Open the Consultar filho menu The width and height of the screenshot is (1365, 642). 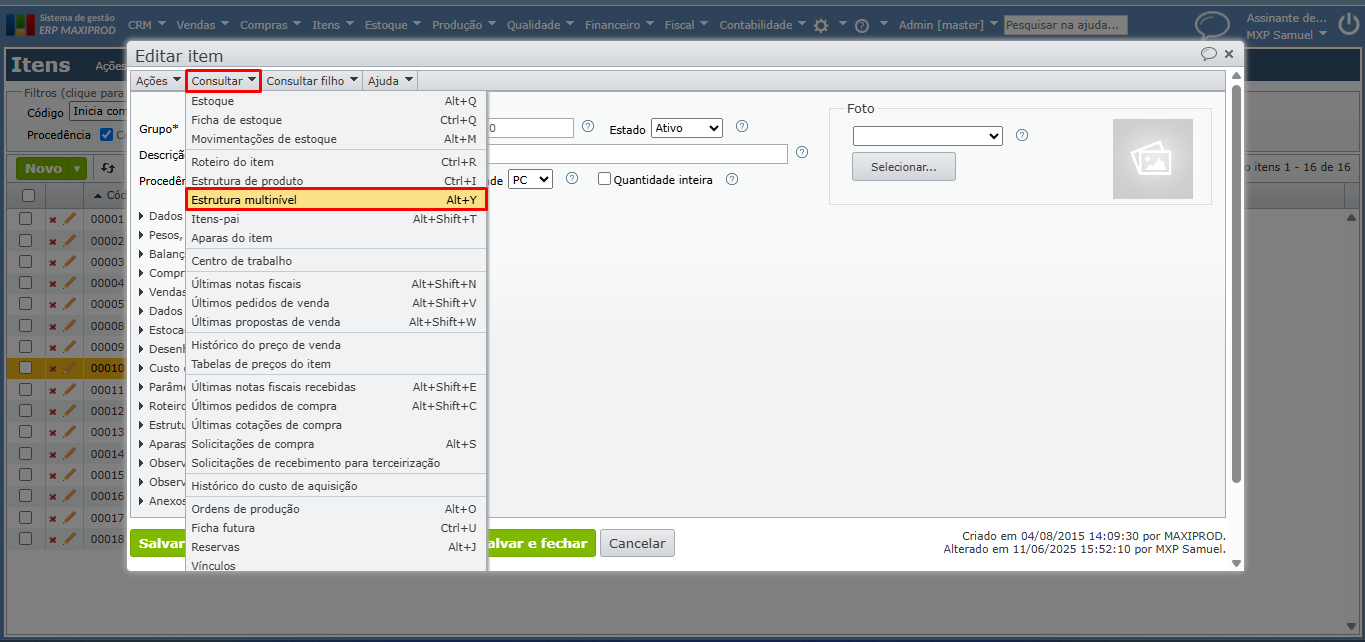312,81
